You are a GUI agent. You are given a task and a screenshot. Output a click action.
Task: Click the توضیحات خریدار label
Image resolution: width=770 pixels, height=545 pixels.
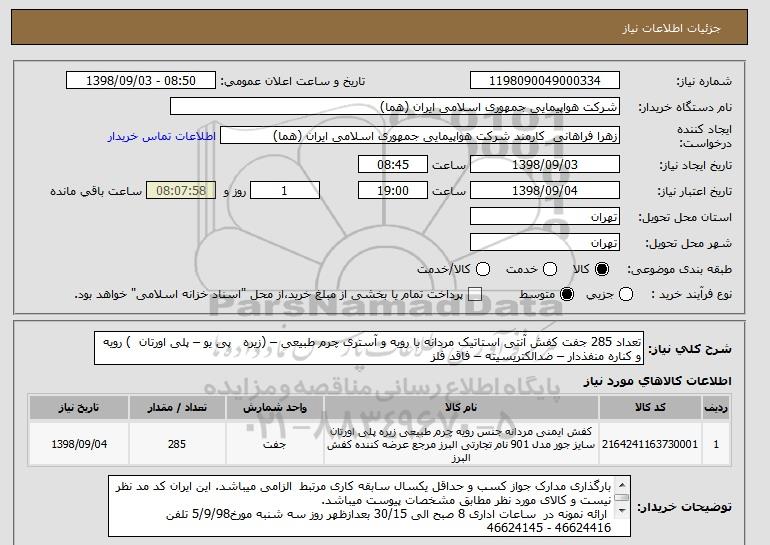click(685, 507)
